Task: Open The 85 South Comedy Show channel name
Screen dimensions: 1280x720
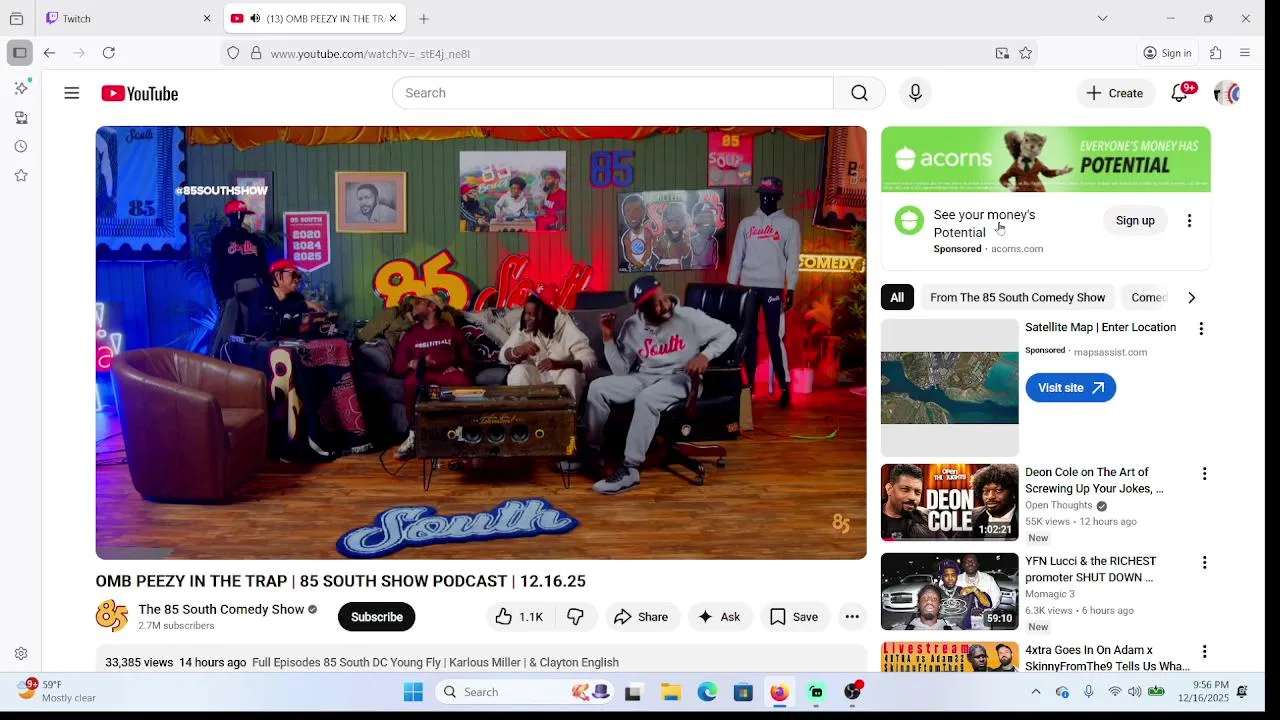Action: 221,609
